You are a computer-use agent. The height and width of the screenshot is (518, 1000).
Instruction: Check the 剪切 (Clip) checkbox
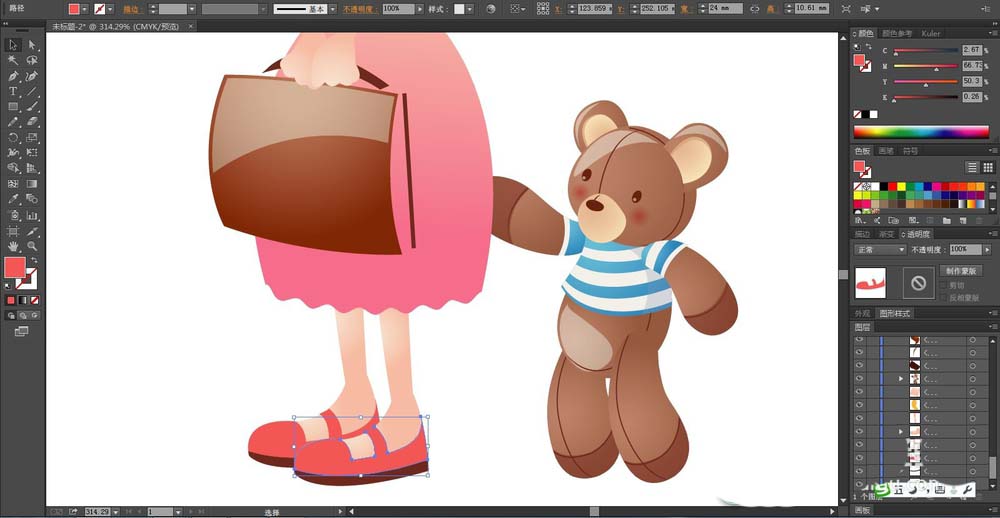945,285
